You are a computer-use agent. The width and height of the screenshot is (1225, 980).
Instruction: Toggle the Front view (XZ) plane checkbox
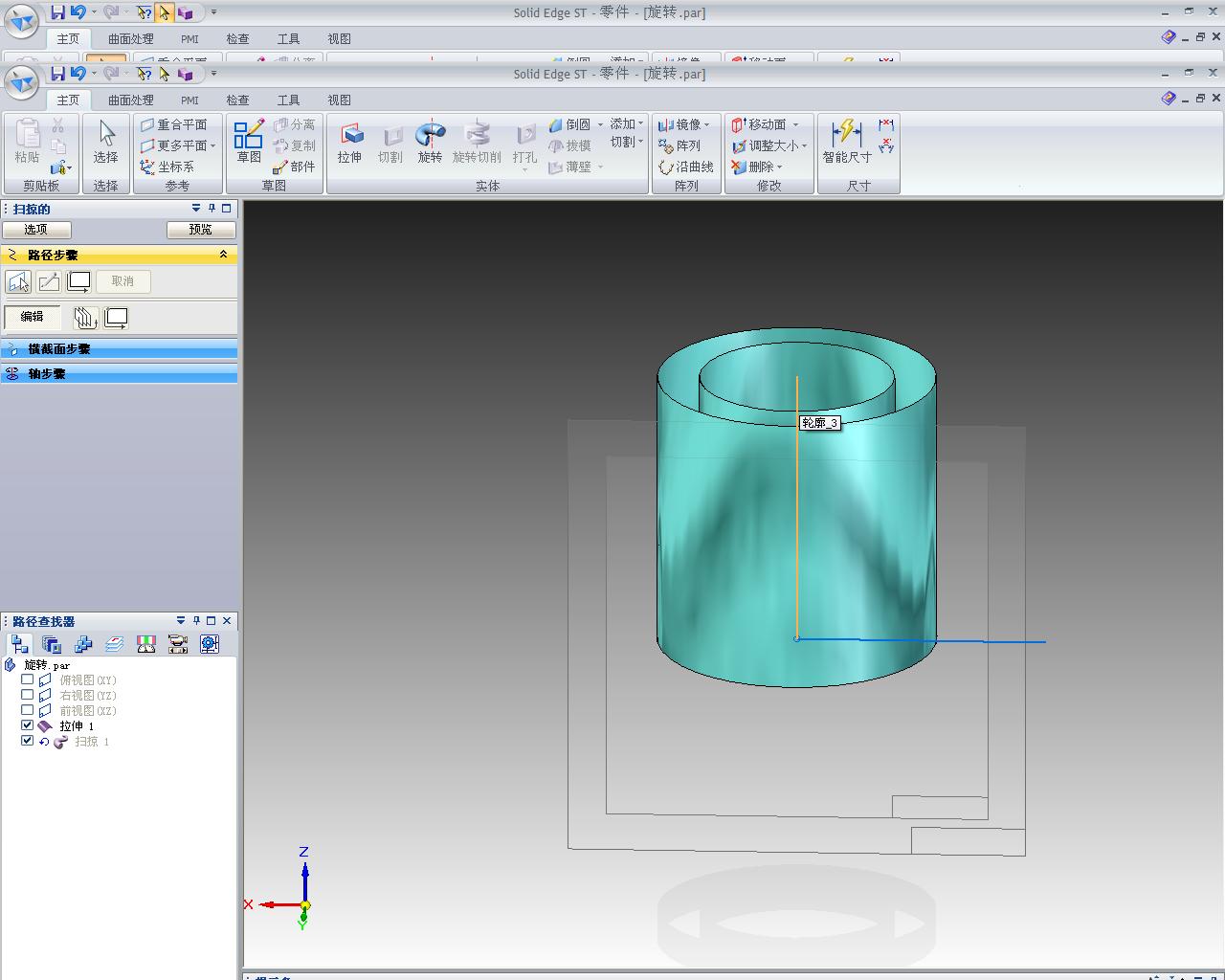pyautogui.click(x=28, y=711)
